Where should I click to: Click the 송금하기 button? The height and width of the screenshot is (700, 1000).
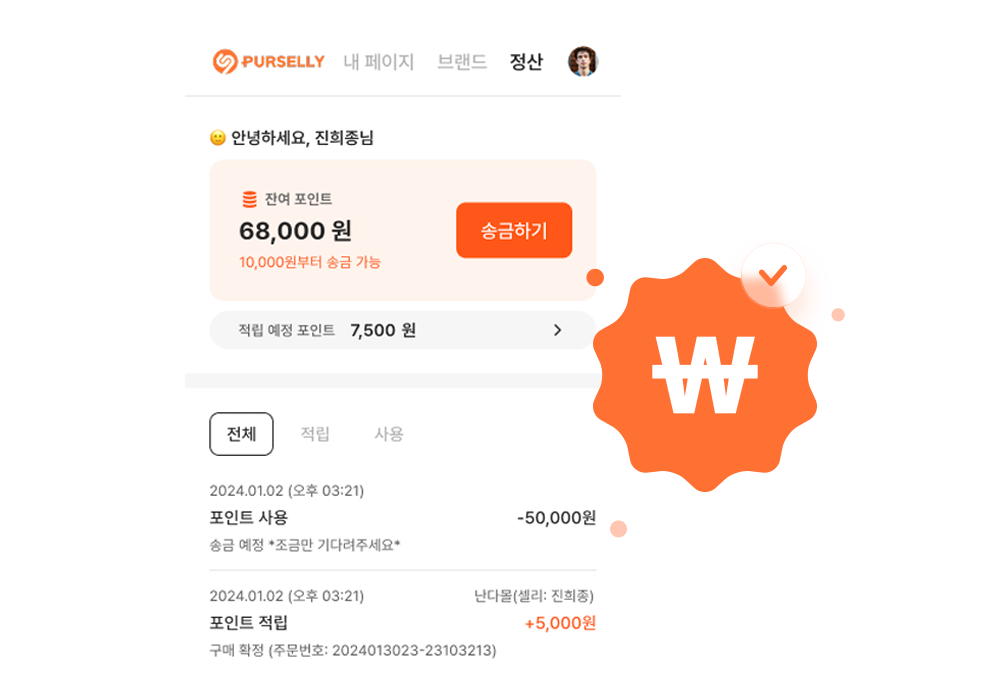[514, 230]
